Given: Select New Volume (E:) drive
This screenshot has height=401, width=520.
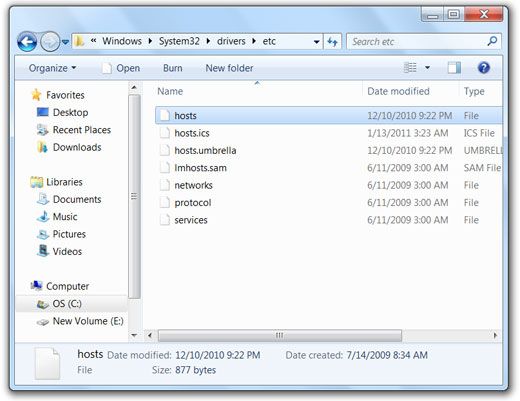Looking at the screenshot, I should coord(80,321).
